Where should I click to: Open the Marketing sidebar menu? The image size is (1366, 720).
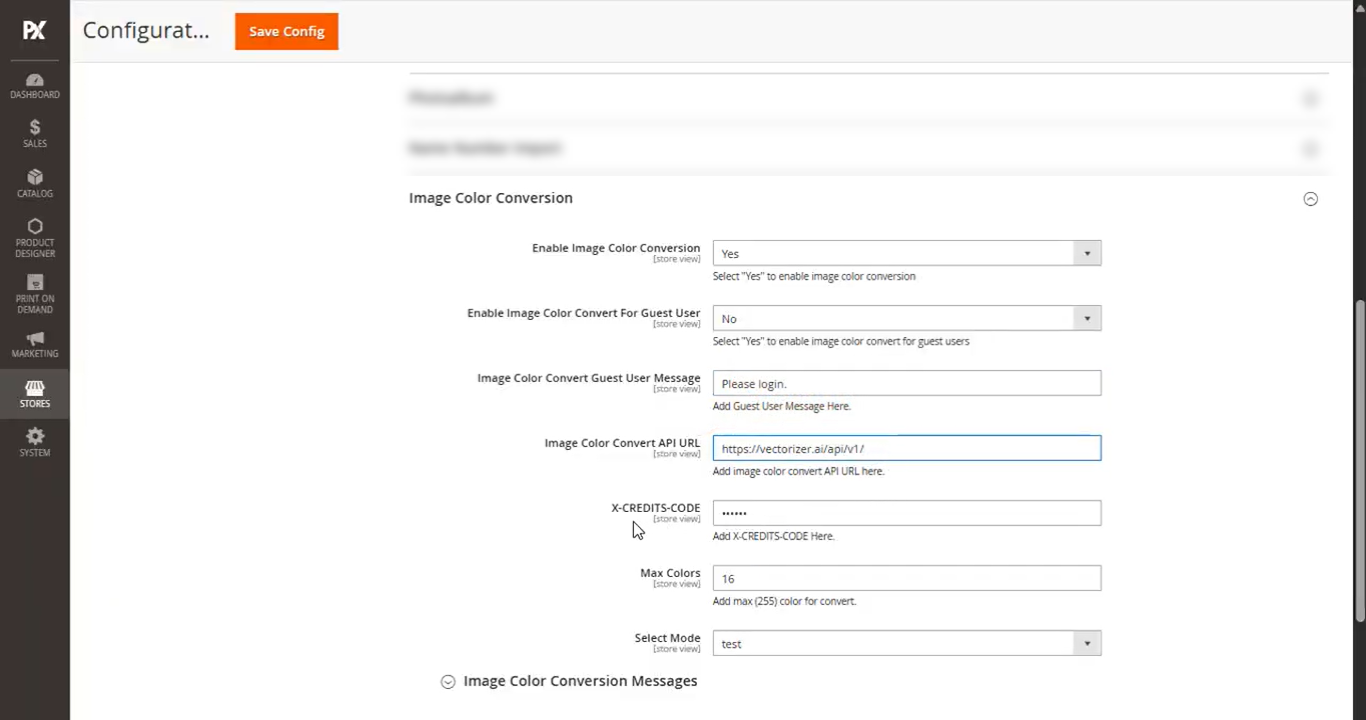[34, 345]
